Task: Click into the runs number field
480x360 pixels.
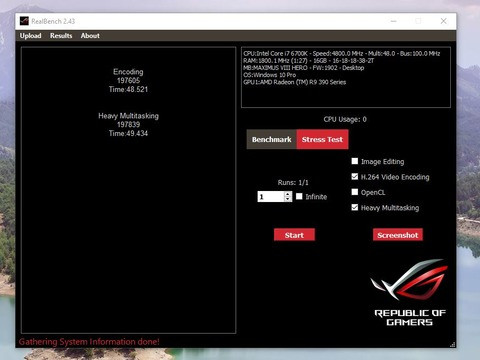Action: click(x=271, y=196)
